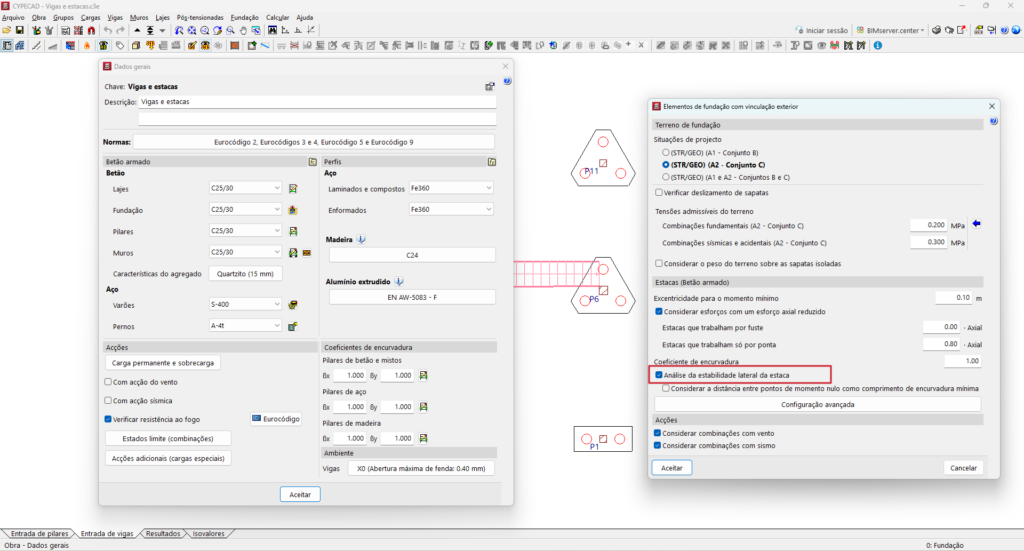Click Betão armado section options icon
Viewport: 1024px width, 551px height.
[313, 162]
